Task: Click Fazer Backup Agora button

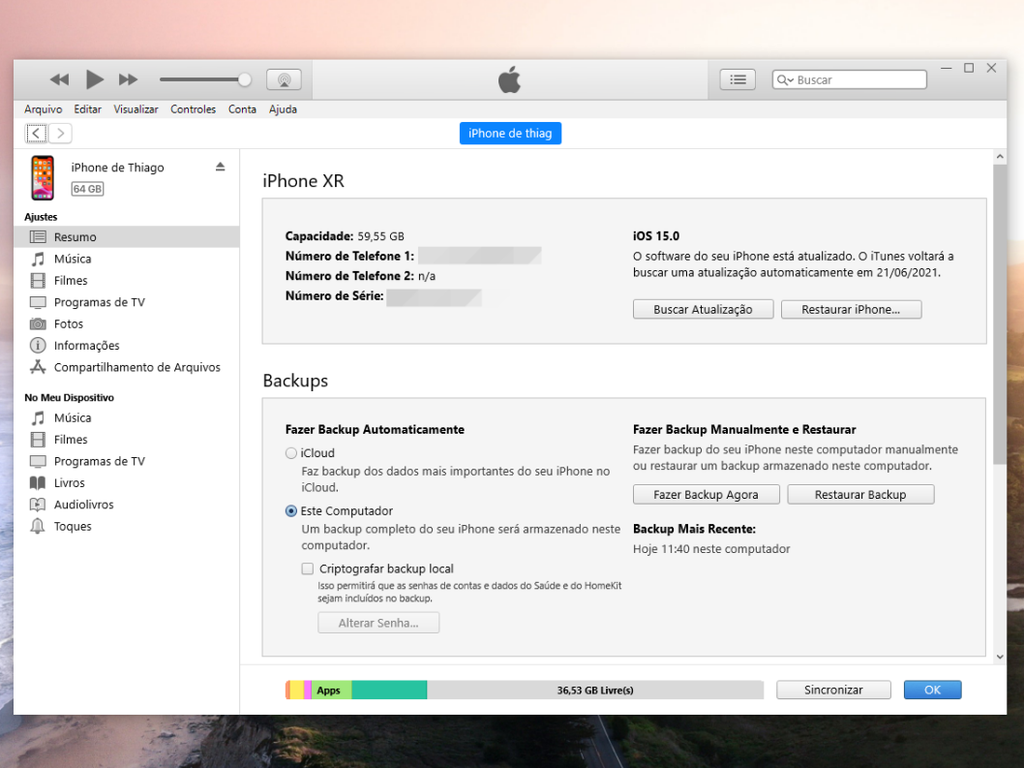Action: (706, 494)
